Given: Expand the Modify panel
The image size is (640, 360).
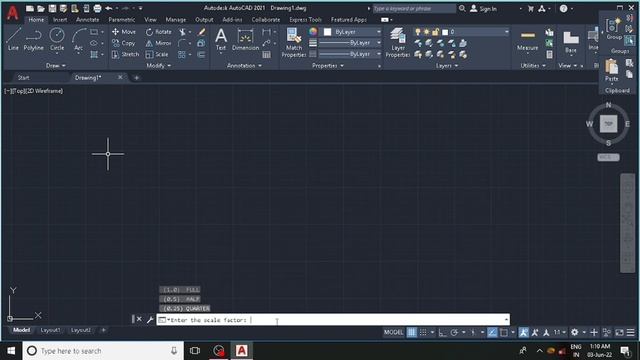Looking at the screenshot, I should [159, 65].
